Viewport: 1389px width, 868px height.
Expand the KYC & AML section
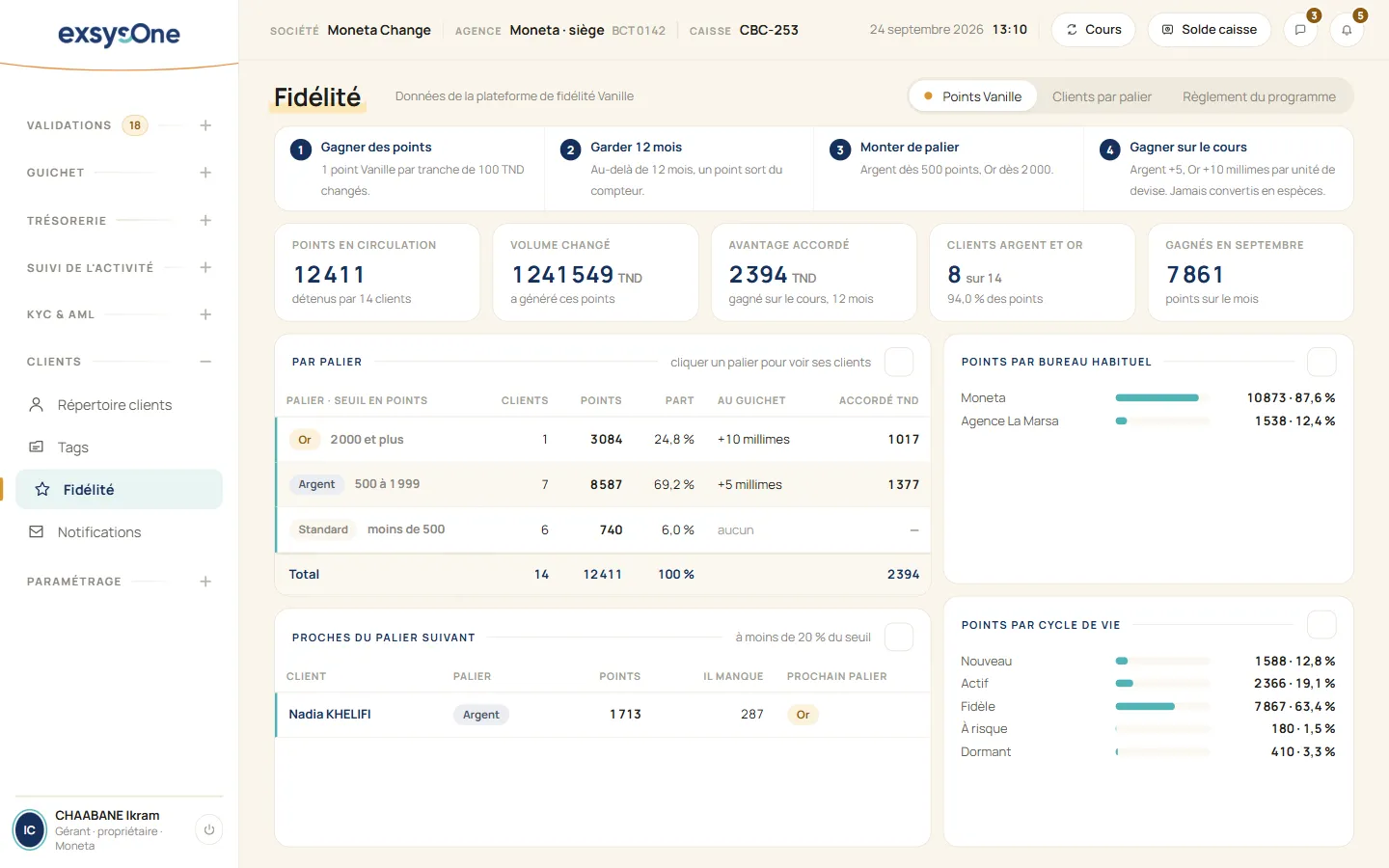(205, 314)
